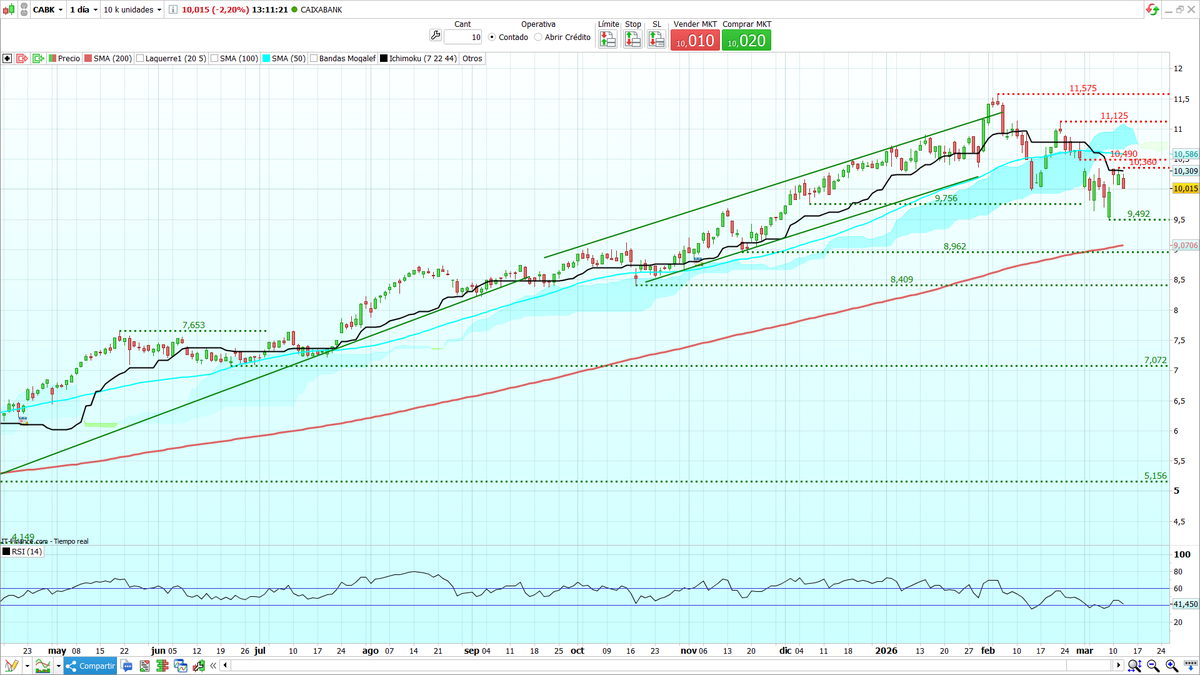This screenshot has height=675, width=1200.
Task: Click the 9,756 support level label
Action: pos(946,199)
